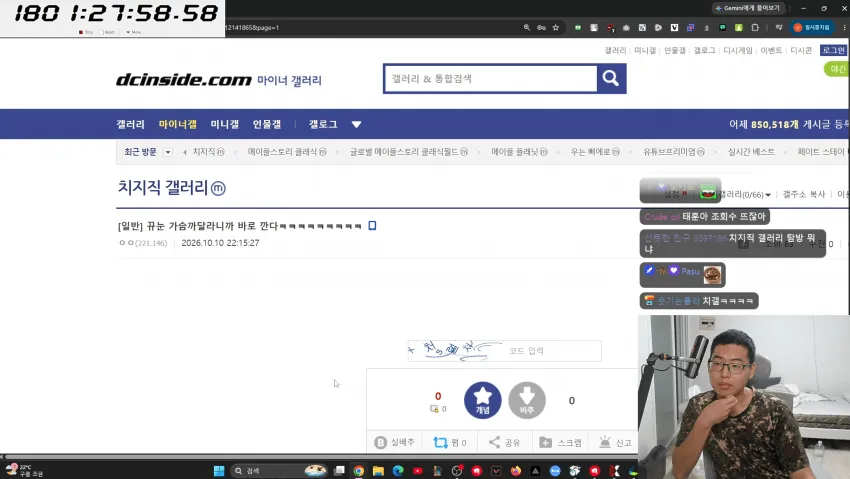This screenshot has width=850, height=479.
Task: Bookmark page with the star icon in address bar
Action: coord(556,28)
